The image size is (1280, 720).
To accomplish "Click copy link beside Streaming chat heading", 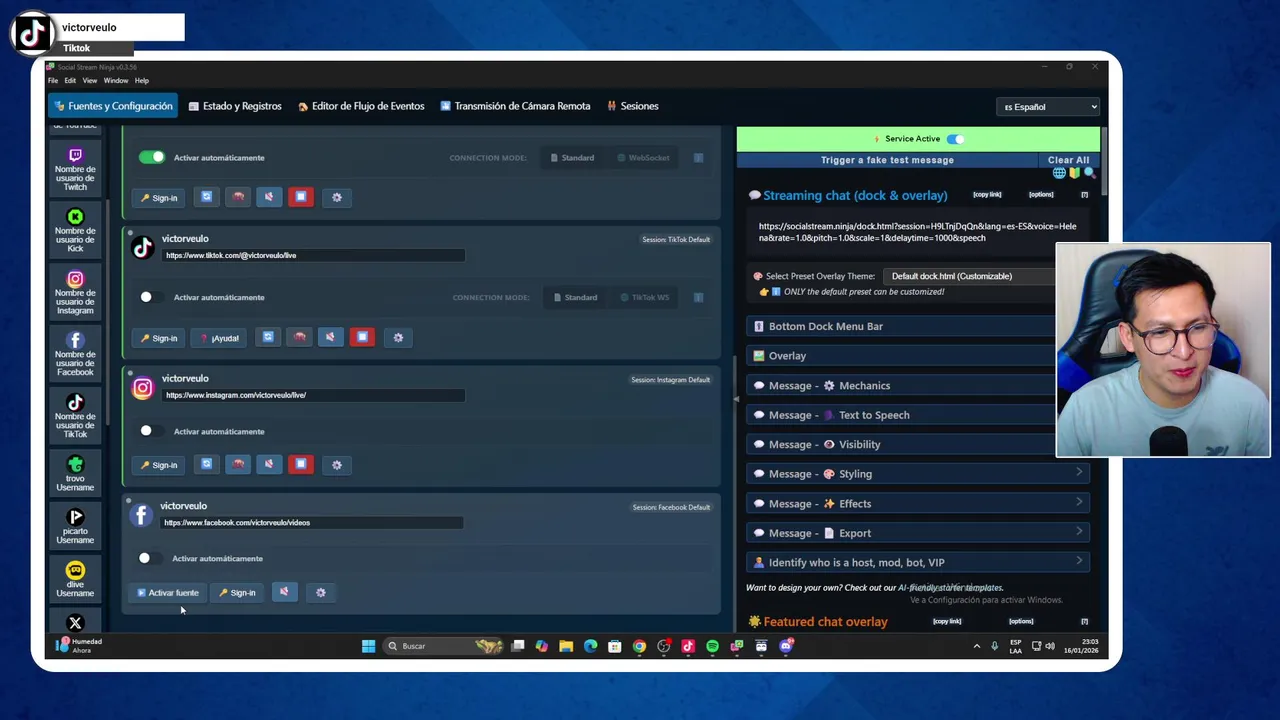I will (x=987, y=195).
